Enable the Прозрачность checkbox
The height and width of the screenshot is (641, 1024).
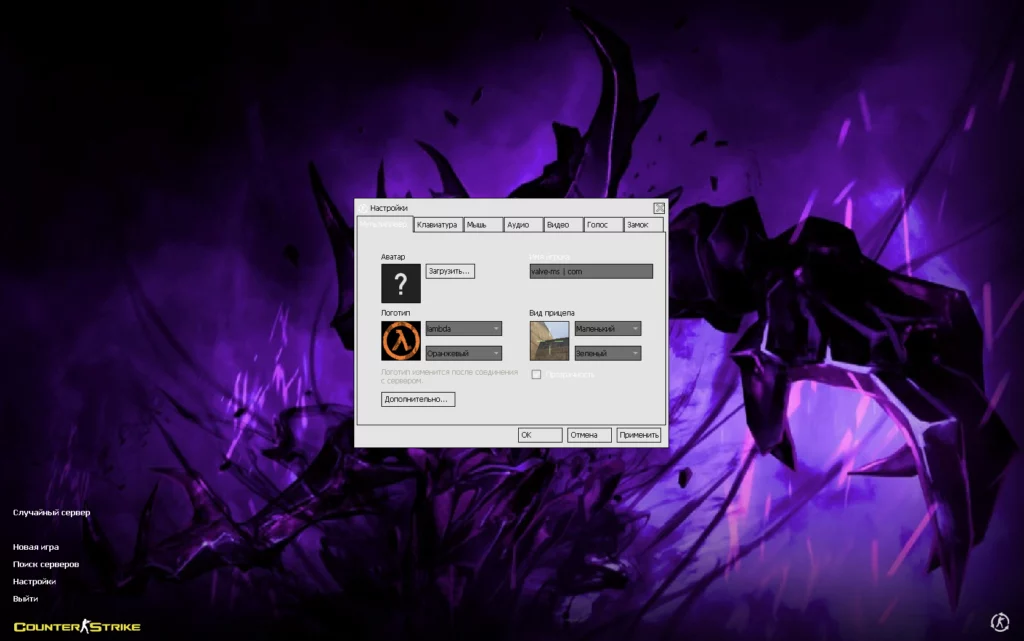click(x=536, y=374)
